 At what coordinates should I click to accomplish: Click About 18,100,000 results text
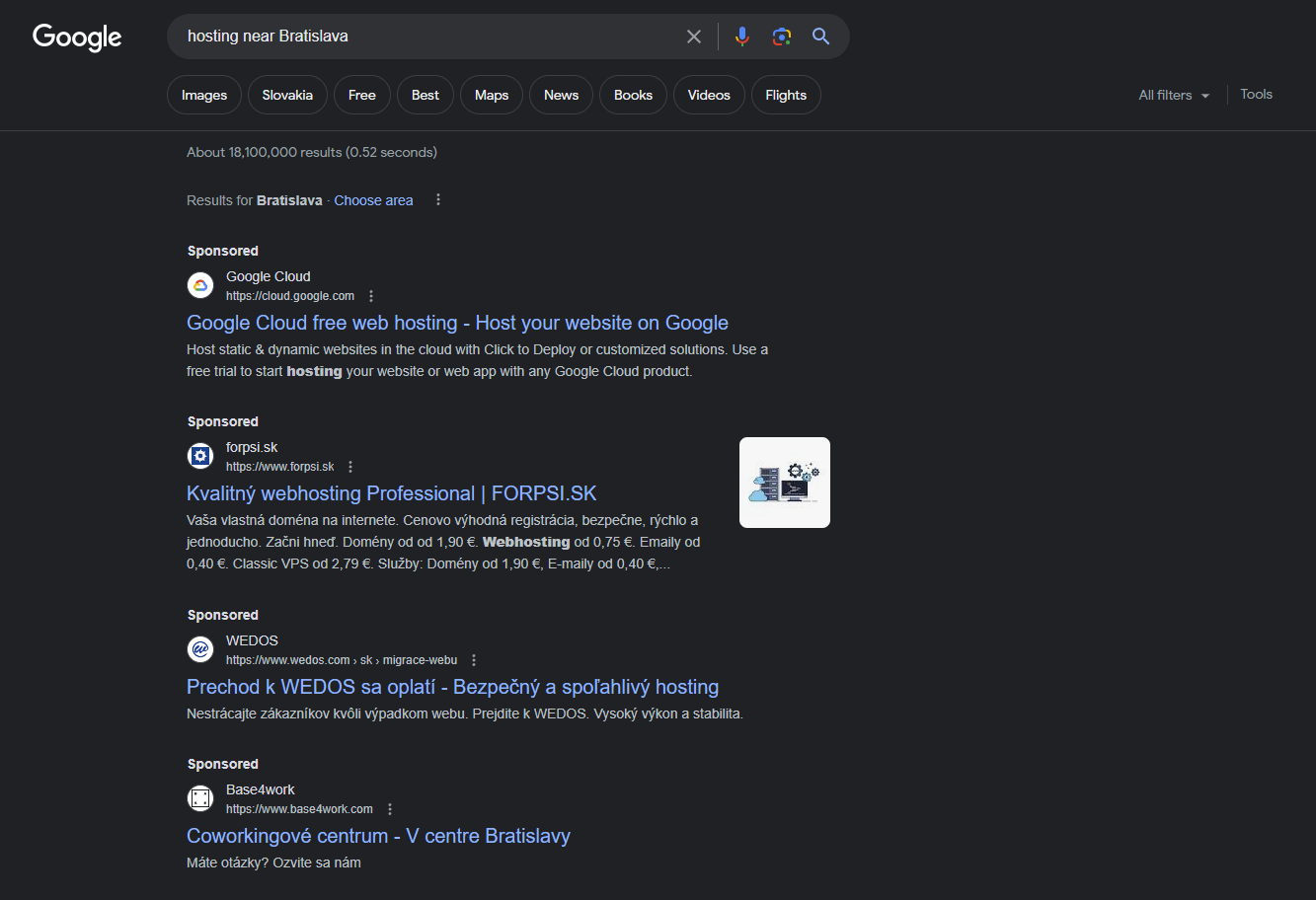312,152
